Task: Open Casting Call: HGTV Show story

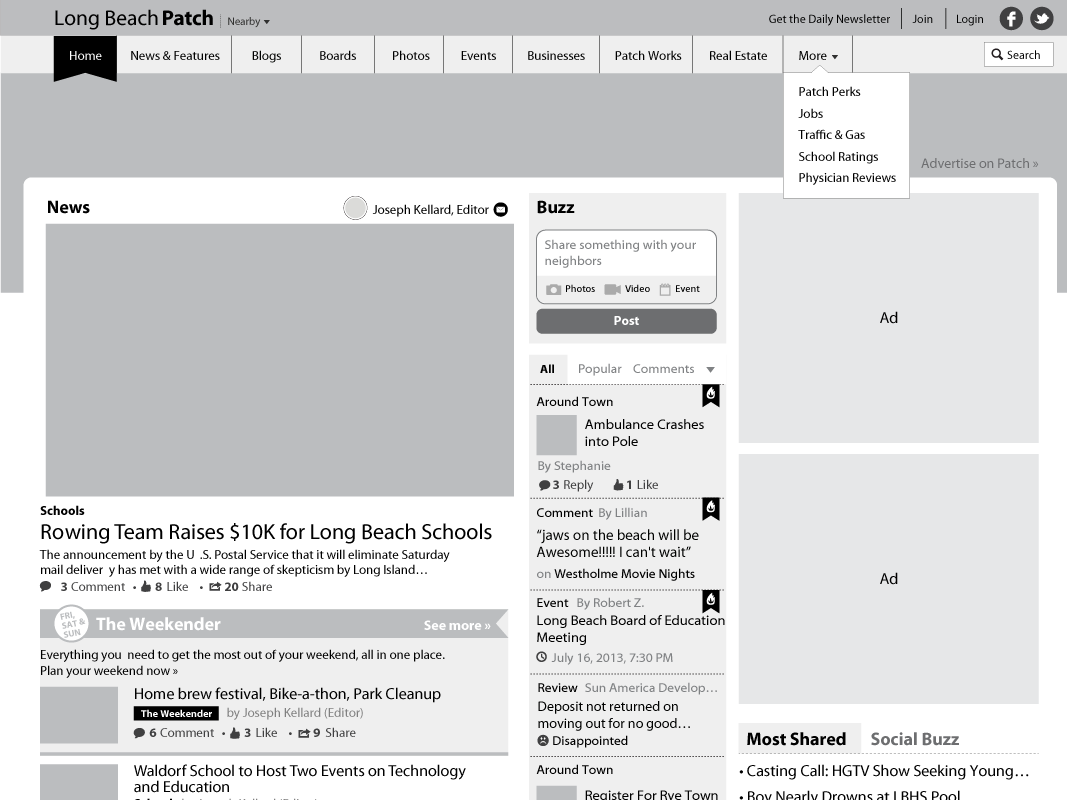Action: pos(887,771)
